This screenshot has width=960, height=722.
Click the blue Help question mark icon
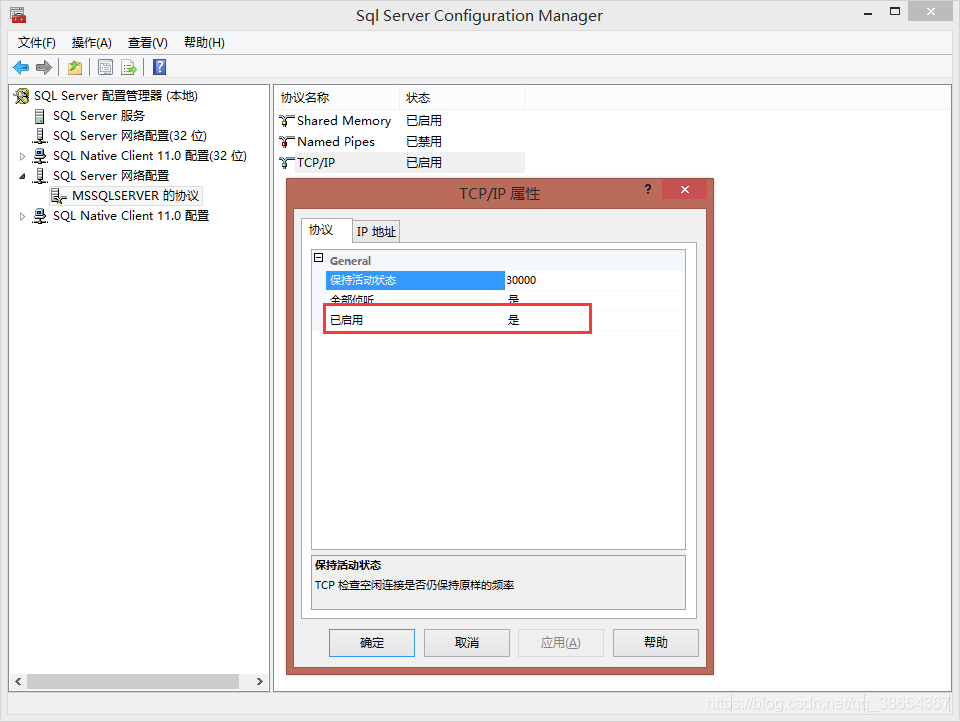point(159,67)
